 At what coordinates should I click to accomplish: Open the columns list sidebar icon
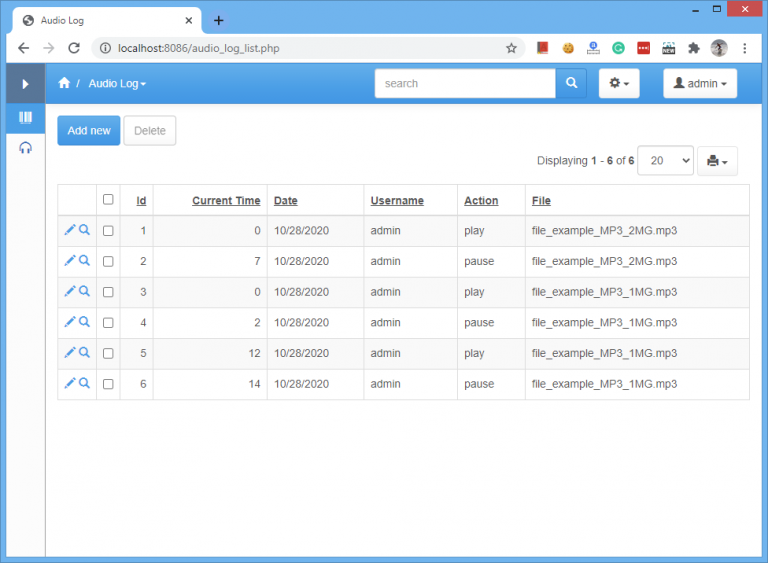(x=25, y=118)
